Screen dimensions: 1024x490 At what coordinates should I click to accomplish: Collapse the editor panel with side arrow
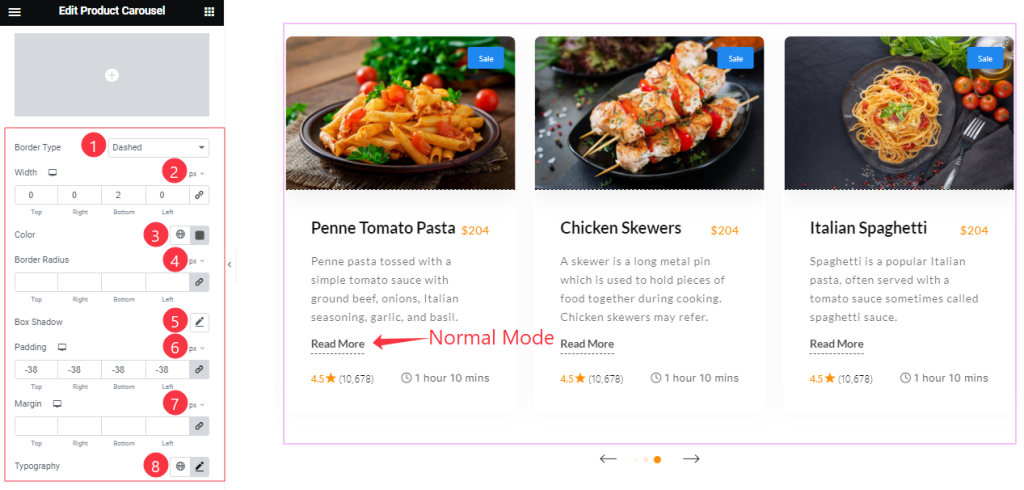(229, 264)
